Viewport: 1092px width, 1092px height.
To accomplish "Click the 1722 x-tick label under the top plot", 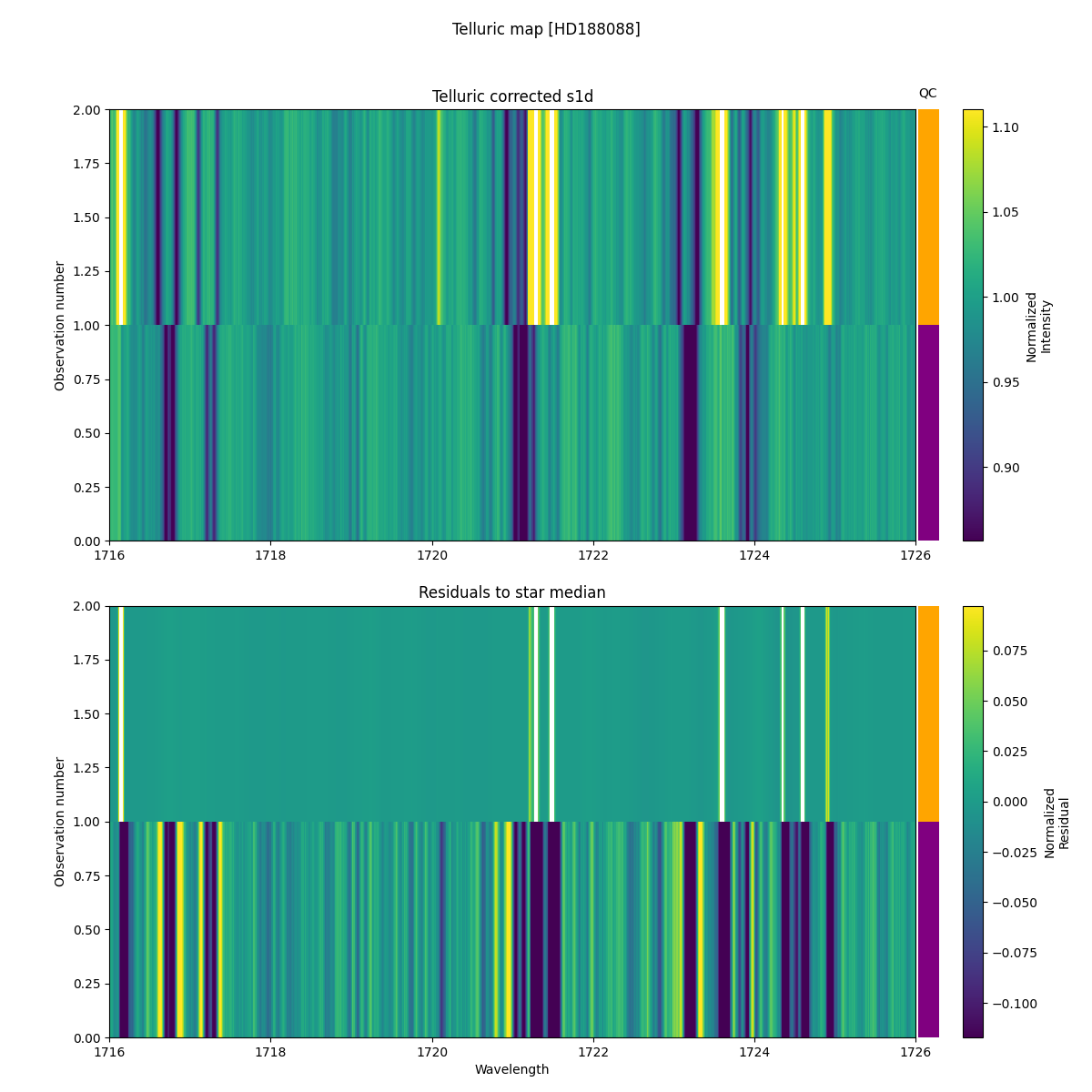I will tap(593, 555).
